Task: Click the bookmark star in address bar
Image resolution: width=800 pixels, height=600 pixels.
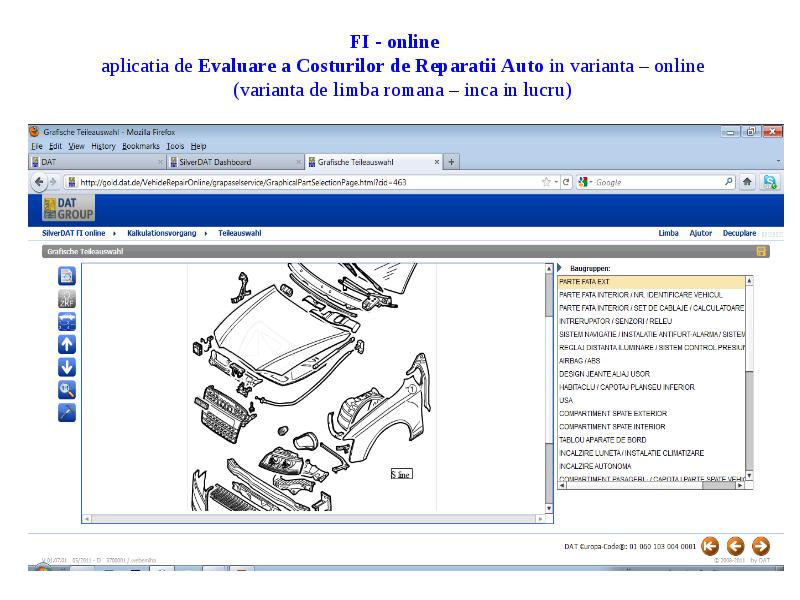Action: (546, 182)
